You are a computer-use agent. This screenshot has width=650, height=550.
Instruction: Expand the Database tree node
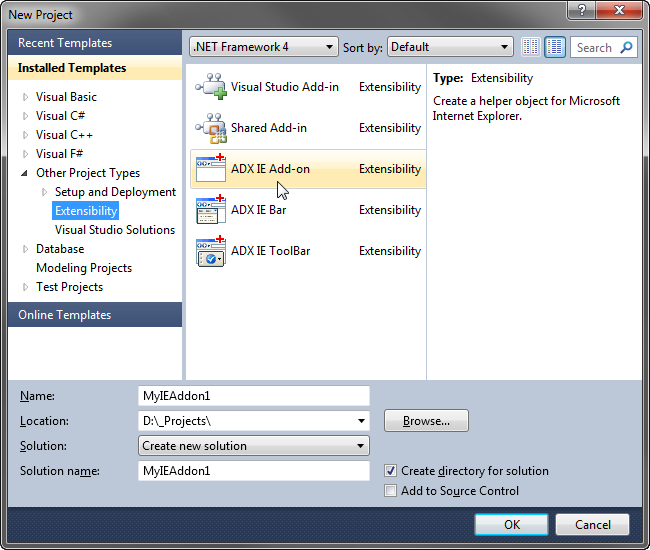pyautogui.click(x=25, y=249)
